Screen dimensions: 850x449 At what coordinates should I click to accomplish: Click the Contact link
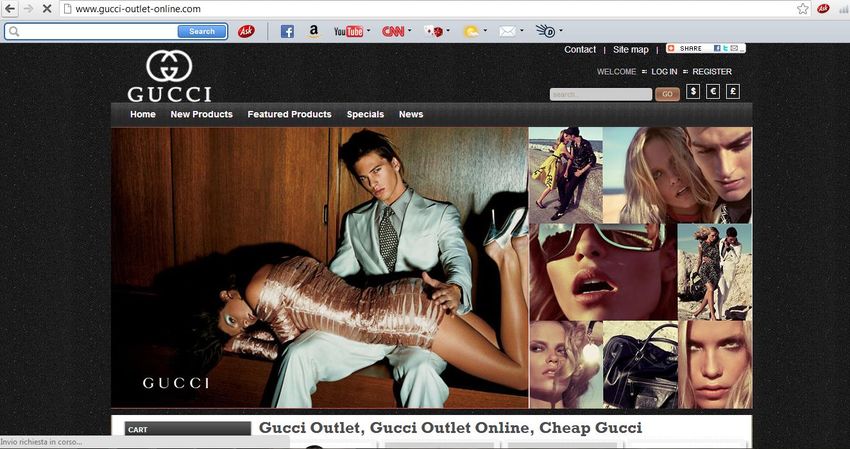(580, 49)
